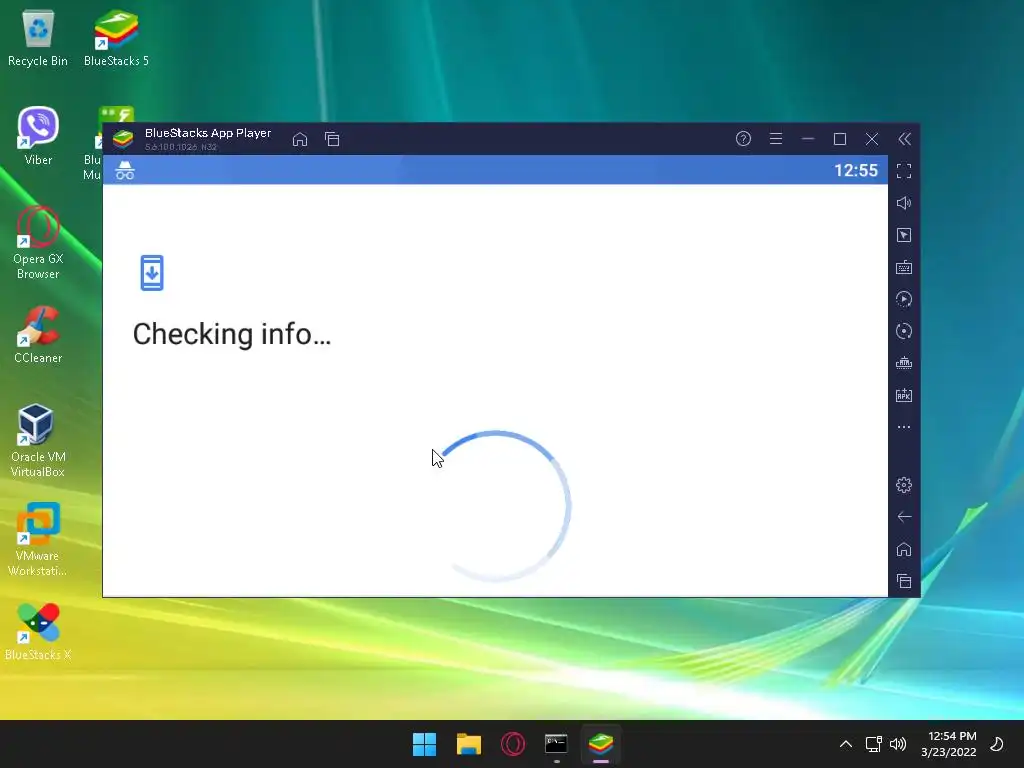Open the network tray icon
This screenshot has width=1024, height=768.
[873, 744]
